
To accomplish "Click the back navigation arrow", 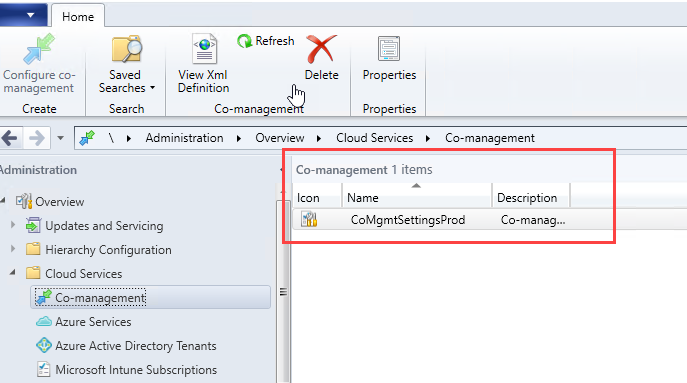I will [x=10, y=138].
